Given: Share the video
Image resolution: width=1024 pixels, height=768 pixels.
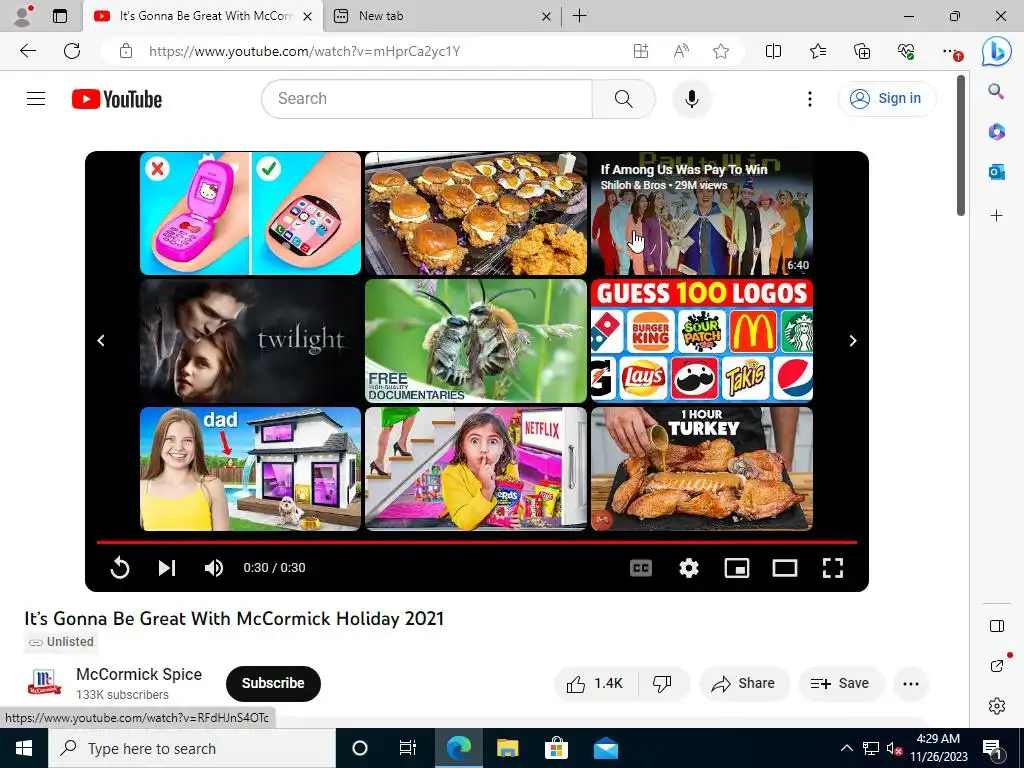Looking at the screenshot, I should (744, 684).
